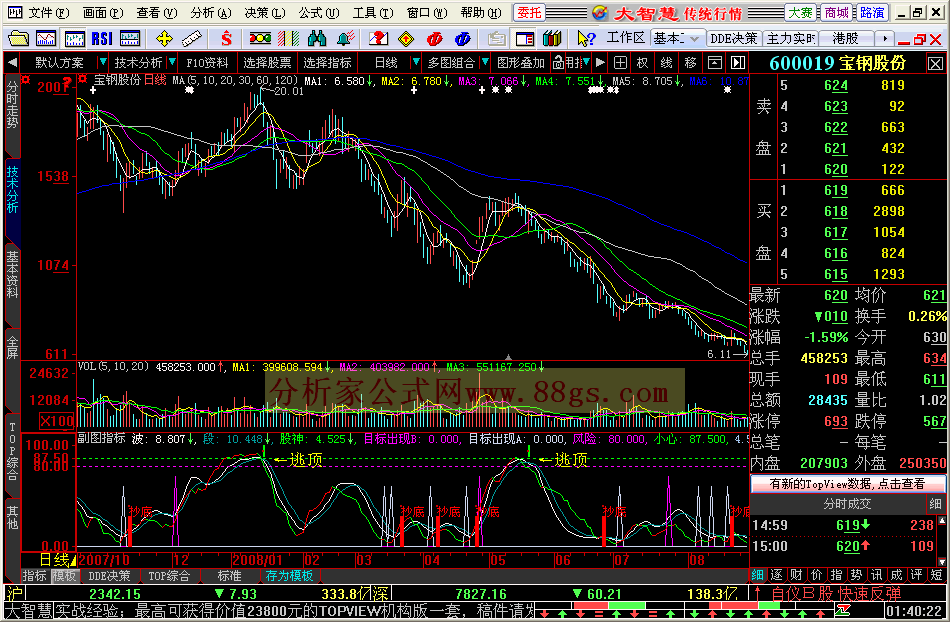This screenshot has width=950, height=622.
Task: Open the 公式(U) menu
Action: (x=318, y=12)
